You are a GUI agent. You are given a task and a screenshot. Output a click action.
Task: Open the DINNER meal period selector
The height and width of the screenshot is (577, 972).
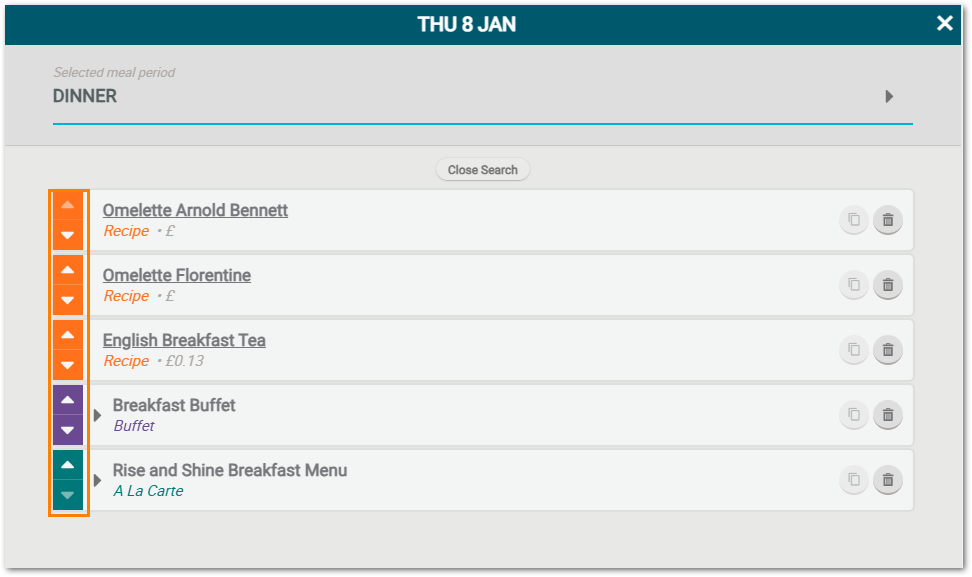[888, 97]
